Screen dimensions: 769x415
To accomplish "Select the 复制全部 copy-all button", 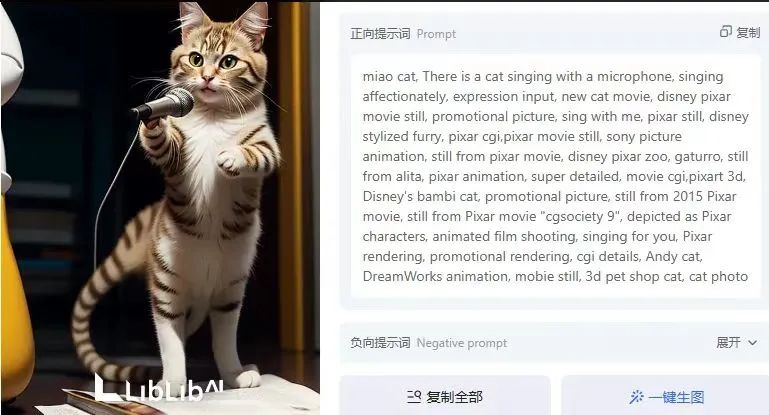I will click(x=445, y=396).
